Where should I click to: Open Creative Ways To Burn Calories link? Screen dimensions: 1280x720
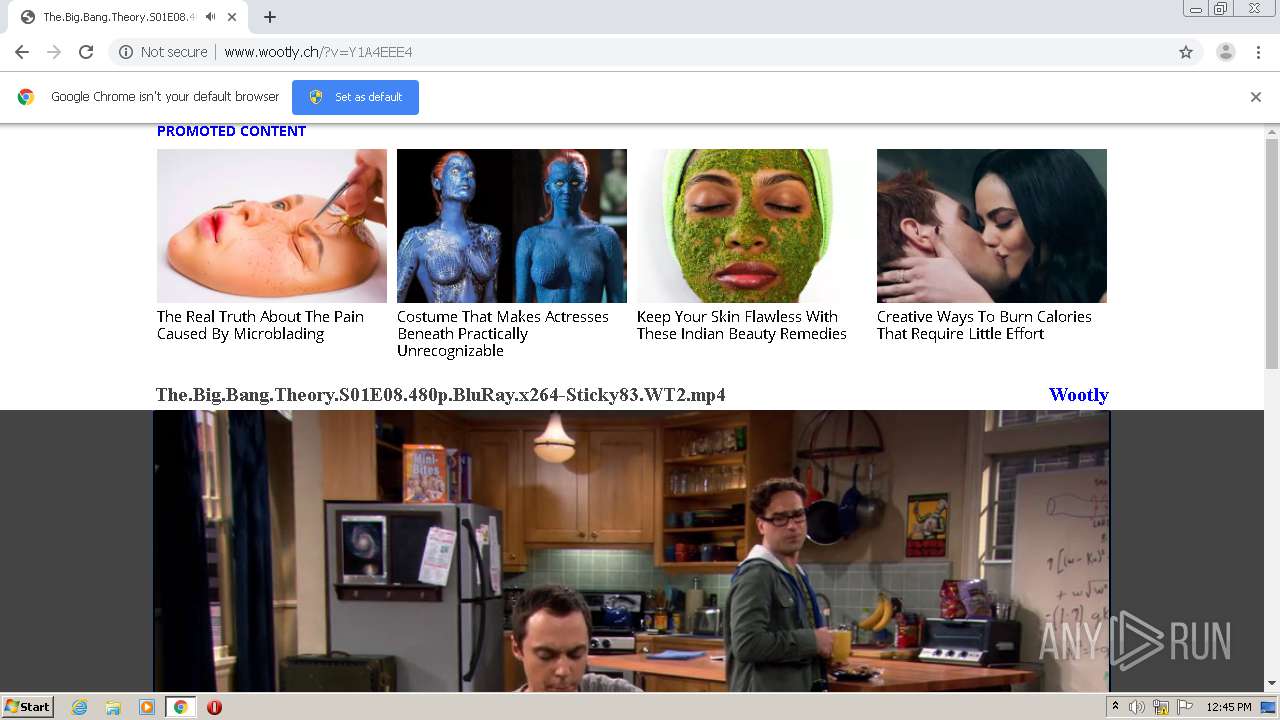(984, 325)
